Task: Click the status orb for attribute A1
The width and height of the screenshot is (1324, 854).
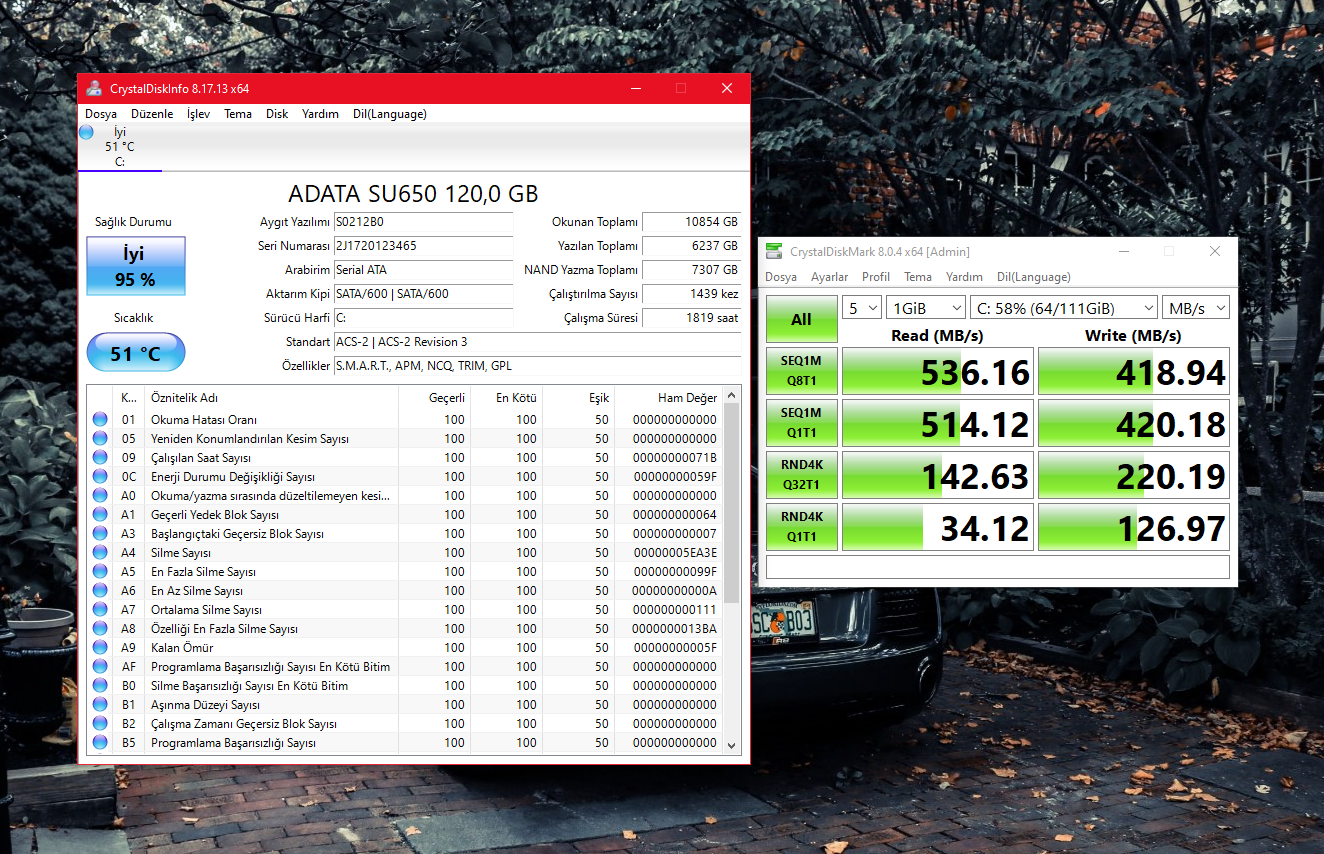Action: tap(100, 515)
